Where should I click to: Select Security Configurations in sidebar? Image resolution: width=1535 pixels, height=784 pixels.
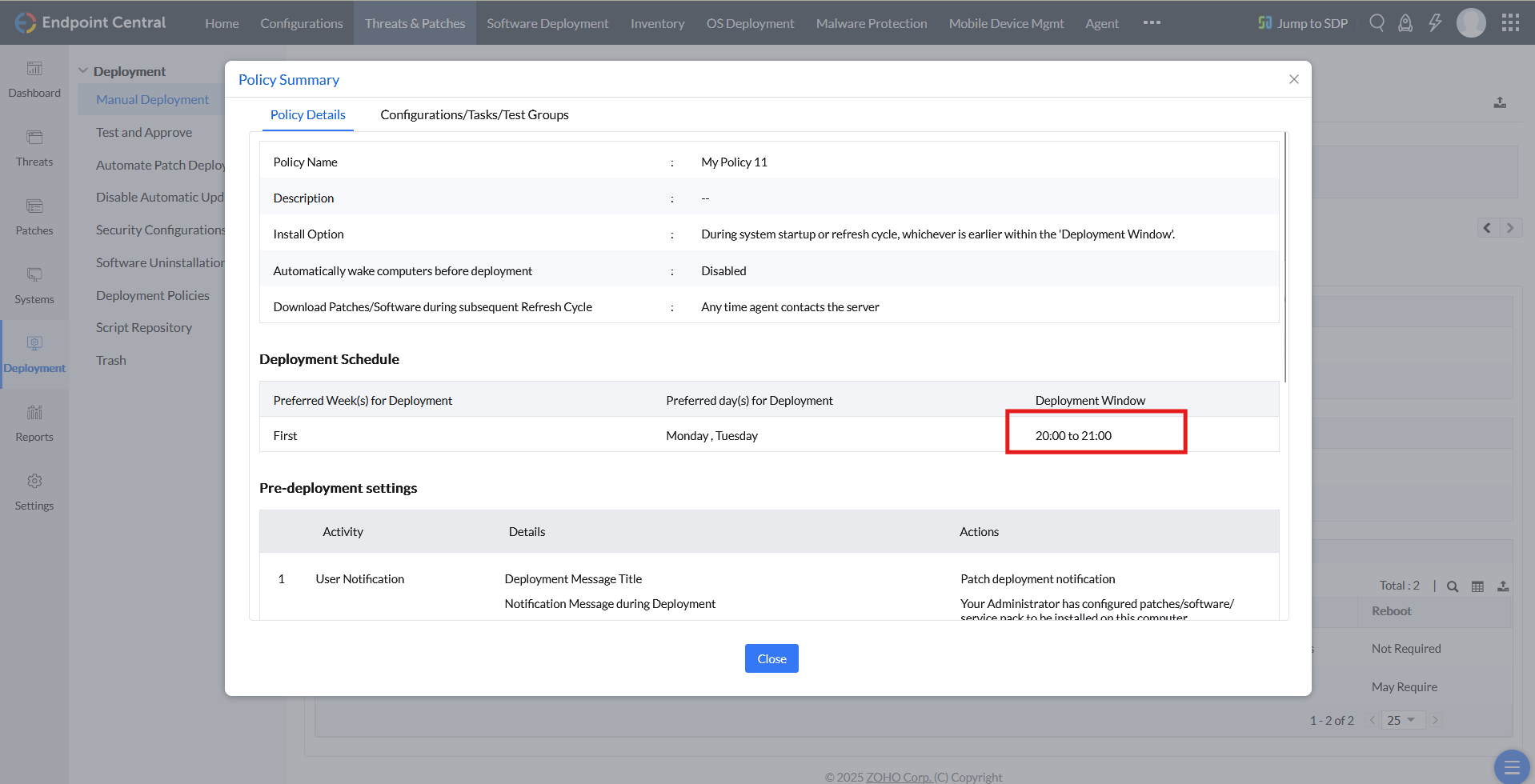click(160, 230)
